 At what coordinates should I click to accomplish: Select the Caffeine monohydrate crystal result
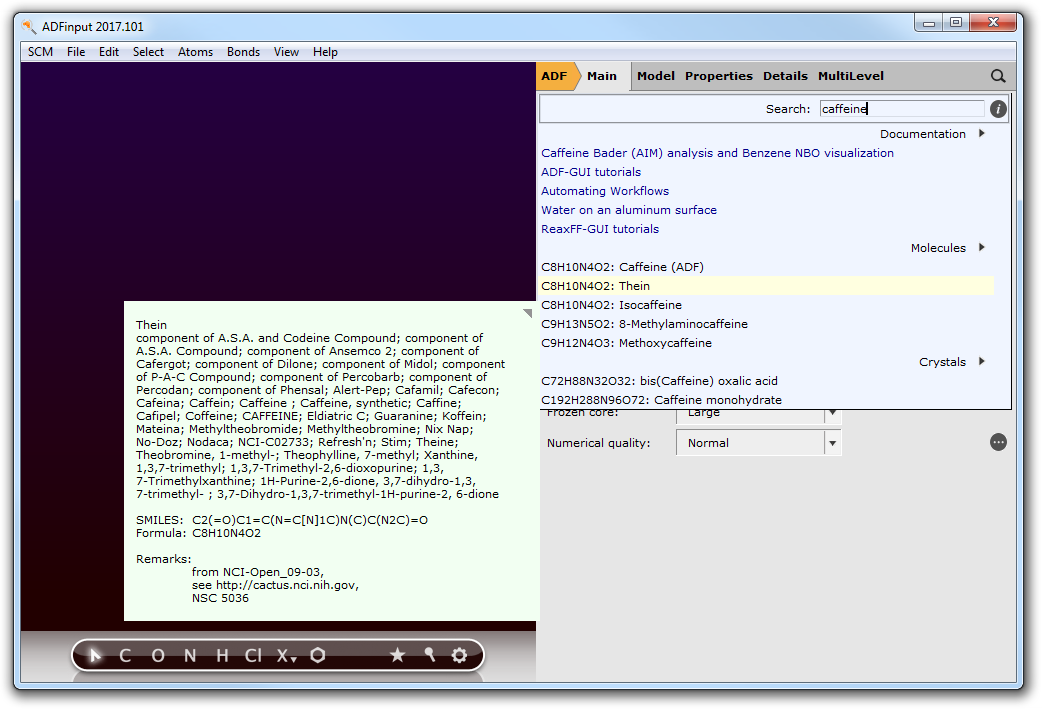pos(661,400)
